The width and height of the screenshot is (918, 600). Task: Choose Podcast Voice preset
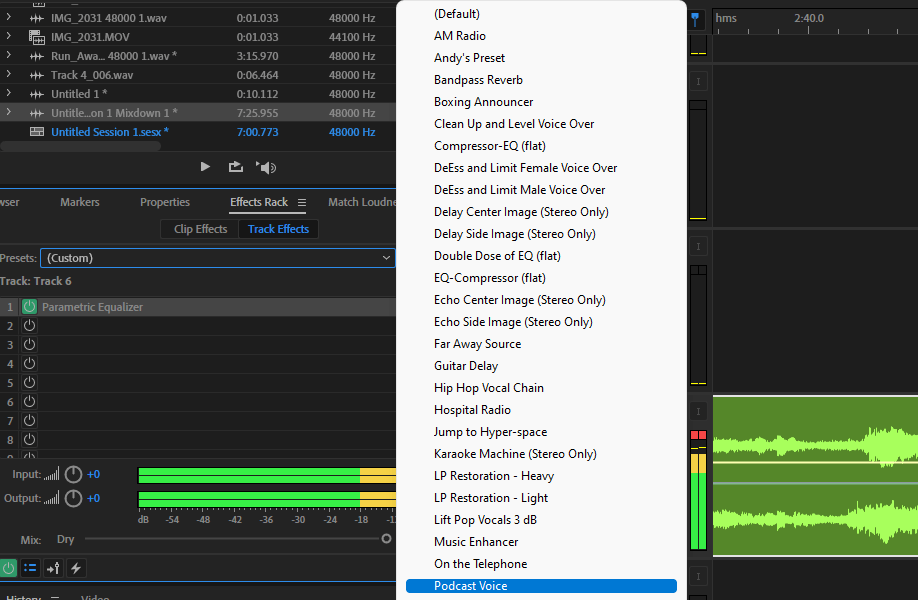point(541,586)
